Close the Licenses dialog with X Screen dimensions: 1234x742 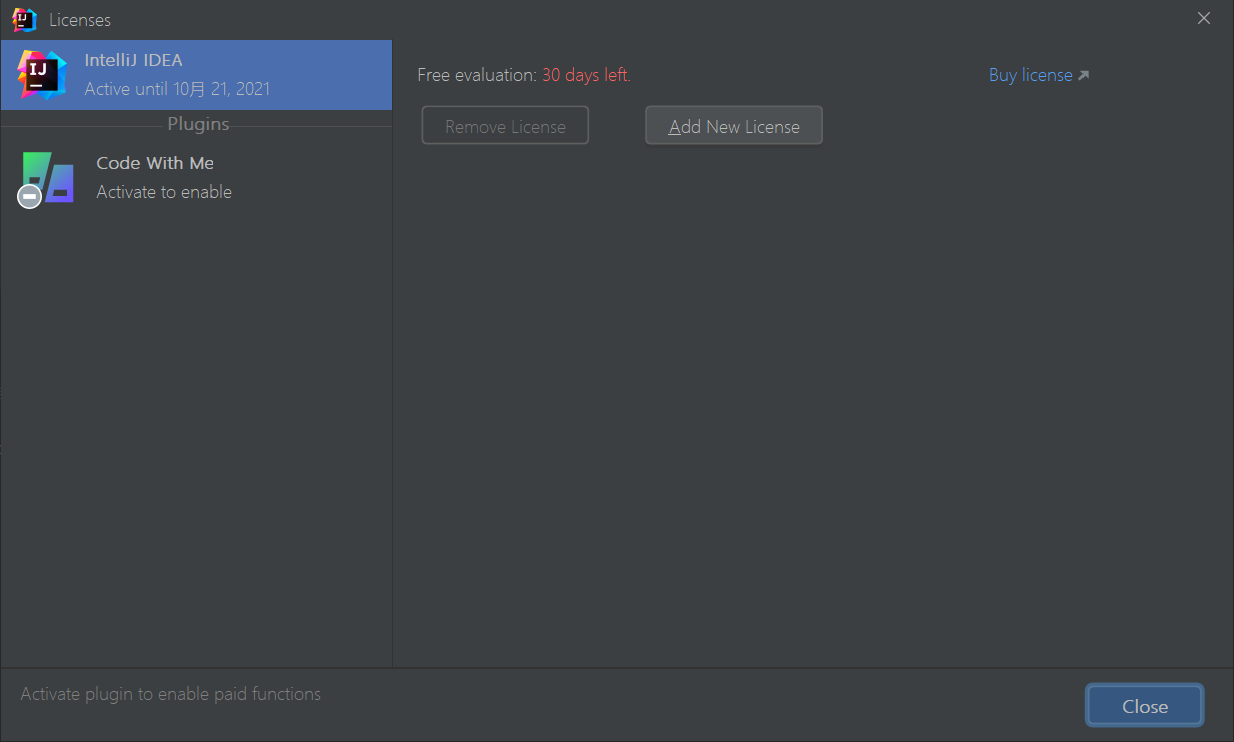coord(1204,18)
